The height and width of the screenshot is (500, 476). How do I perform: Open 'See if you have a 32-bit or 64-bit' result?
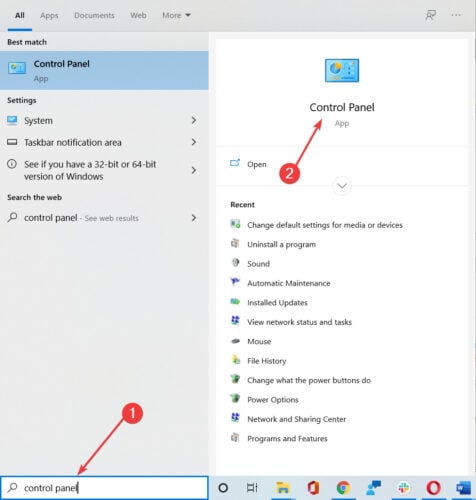[104, 170]
